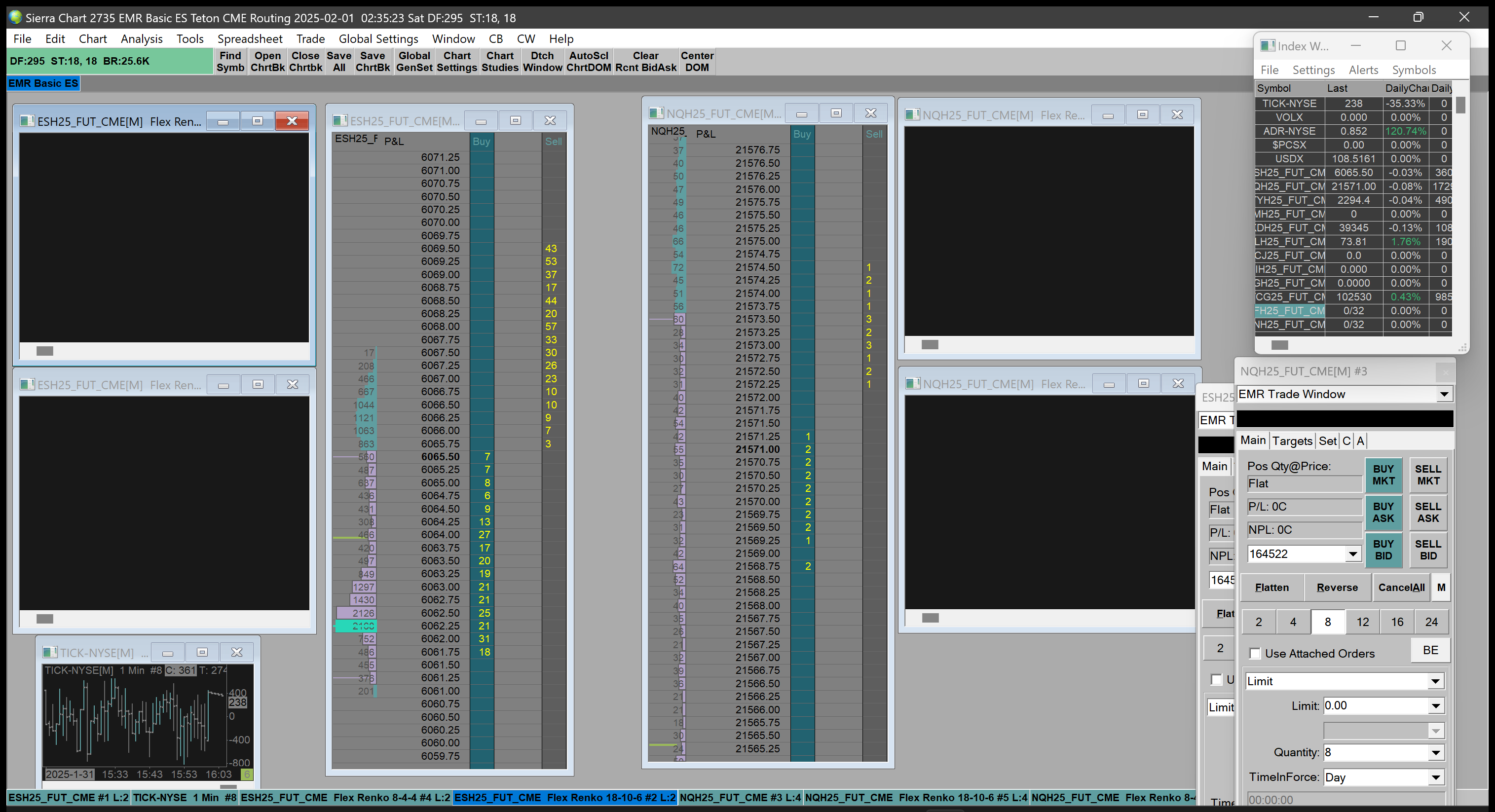The width and height of the screenshot is (1495, 812).
Task: Switch to the Targets tab in trade window
Action: (x=1292, y=441)
